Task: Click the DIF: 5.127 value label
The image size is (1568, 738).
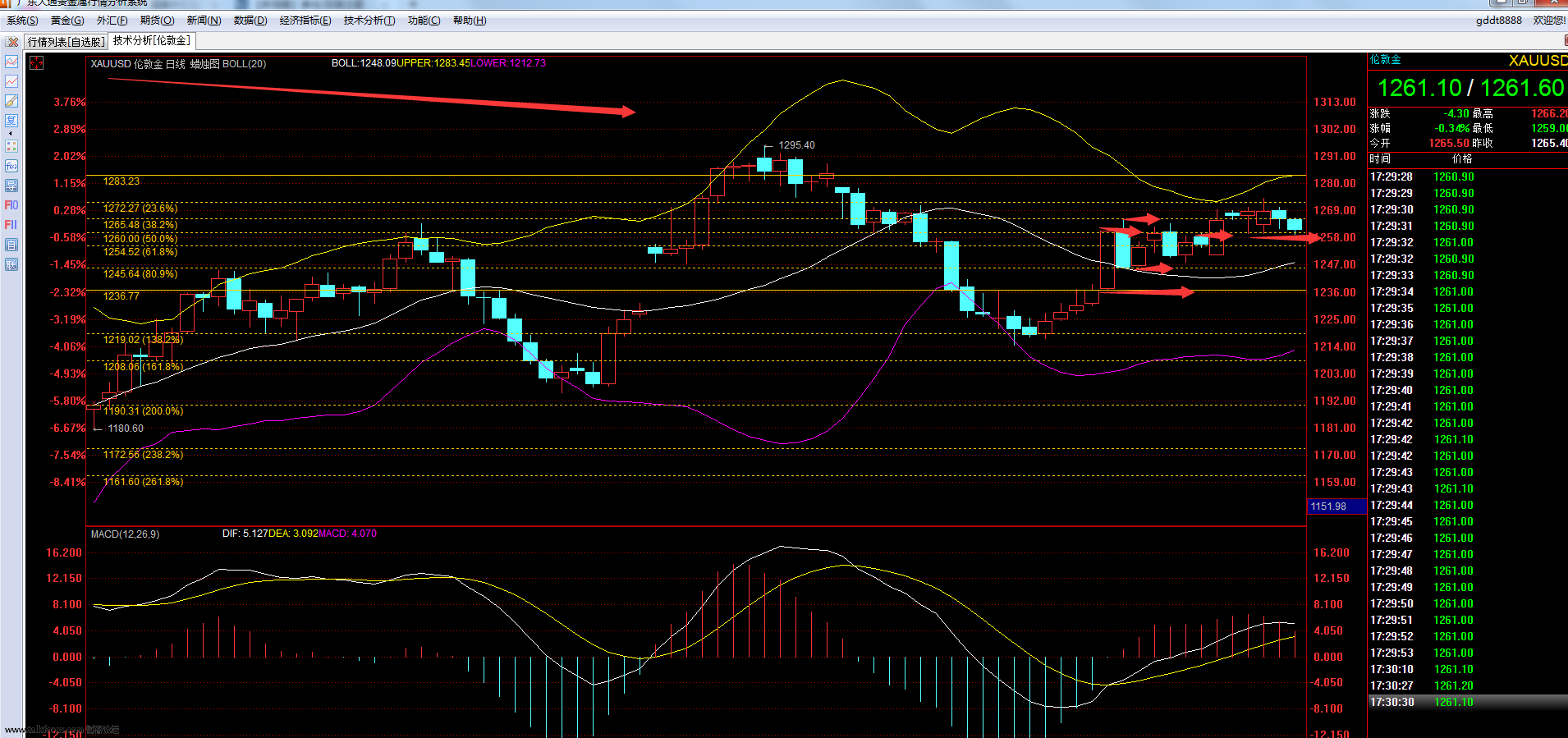Action: click(245, 534)
